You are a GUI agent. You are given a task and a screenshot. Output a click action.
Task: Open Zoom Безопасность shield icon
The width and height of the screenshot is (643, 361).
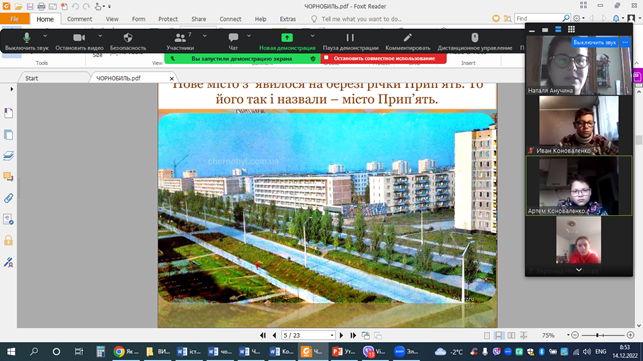128,41
